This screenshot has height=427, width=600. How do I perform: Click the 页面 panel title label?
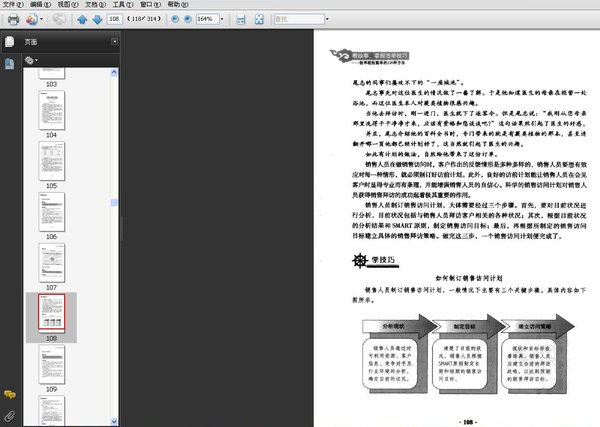31,42
